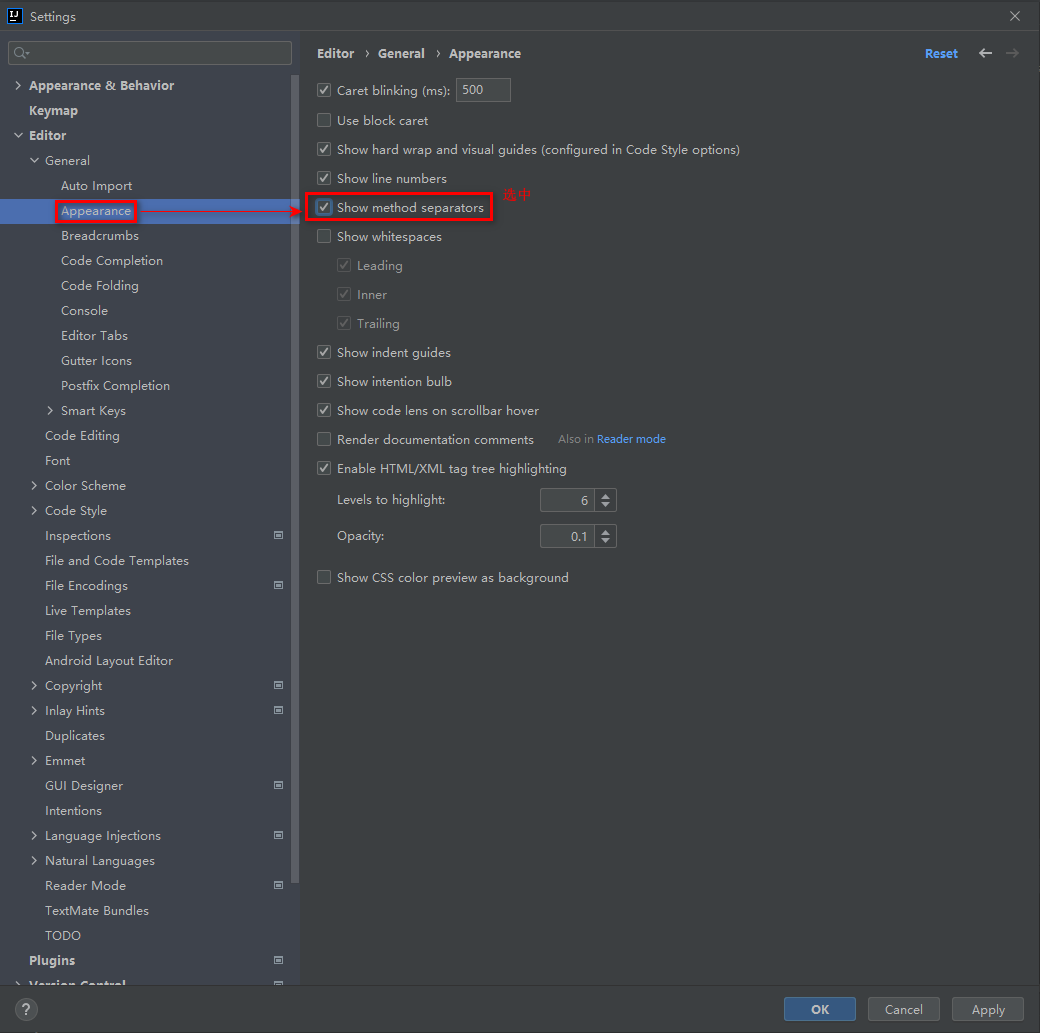Open the help question mark button
1040x1033 pixels.
click(x=26, y=1009)
